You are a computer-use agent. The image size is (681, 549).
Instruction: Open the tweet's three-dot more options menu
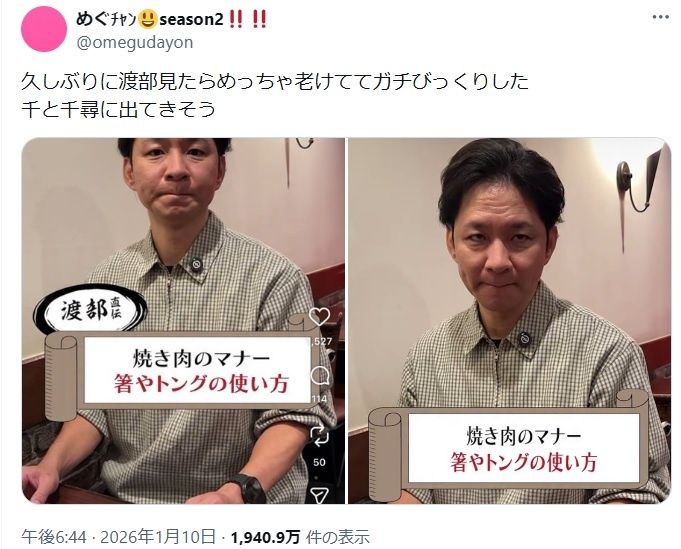[x=661, y=17]
